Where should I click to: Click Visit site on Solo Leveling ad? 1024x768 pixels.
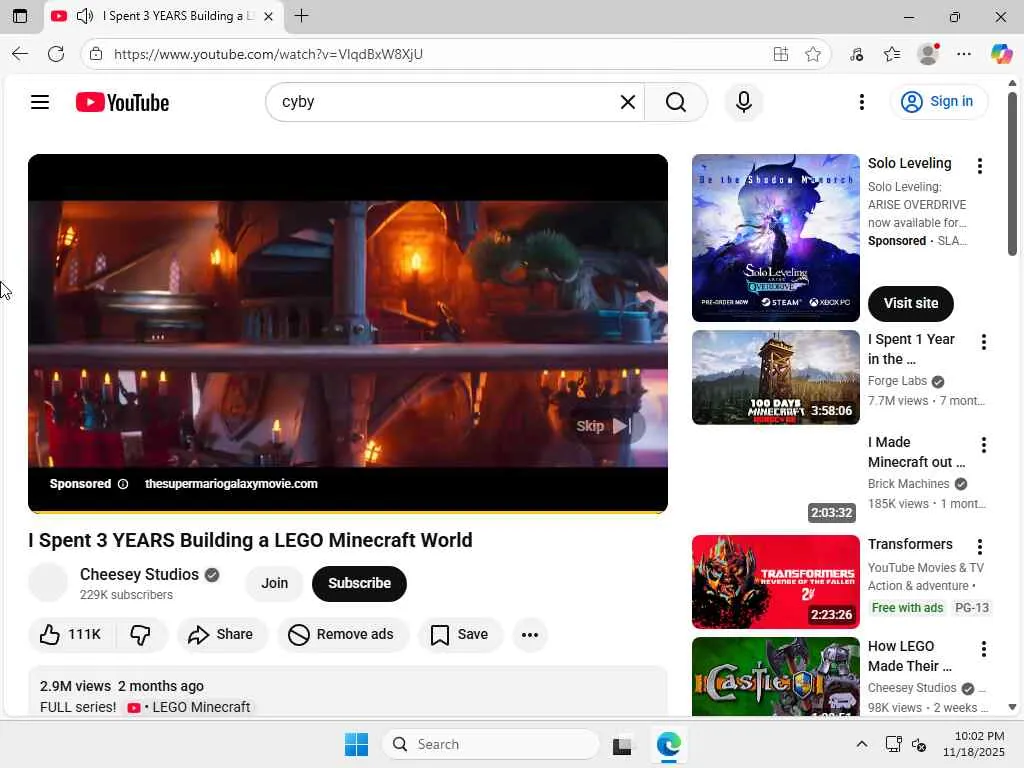click(x=910, y=304)
